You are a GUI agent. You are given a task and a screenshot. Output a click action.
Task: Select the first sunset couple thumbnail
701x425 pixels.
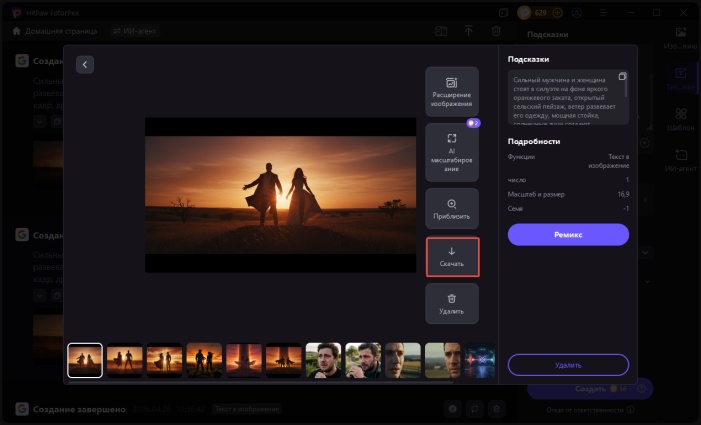[x=85, y=360]
